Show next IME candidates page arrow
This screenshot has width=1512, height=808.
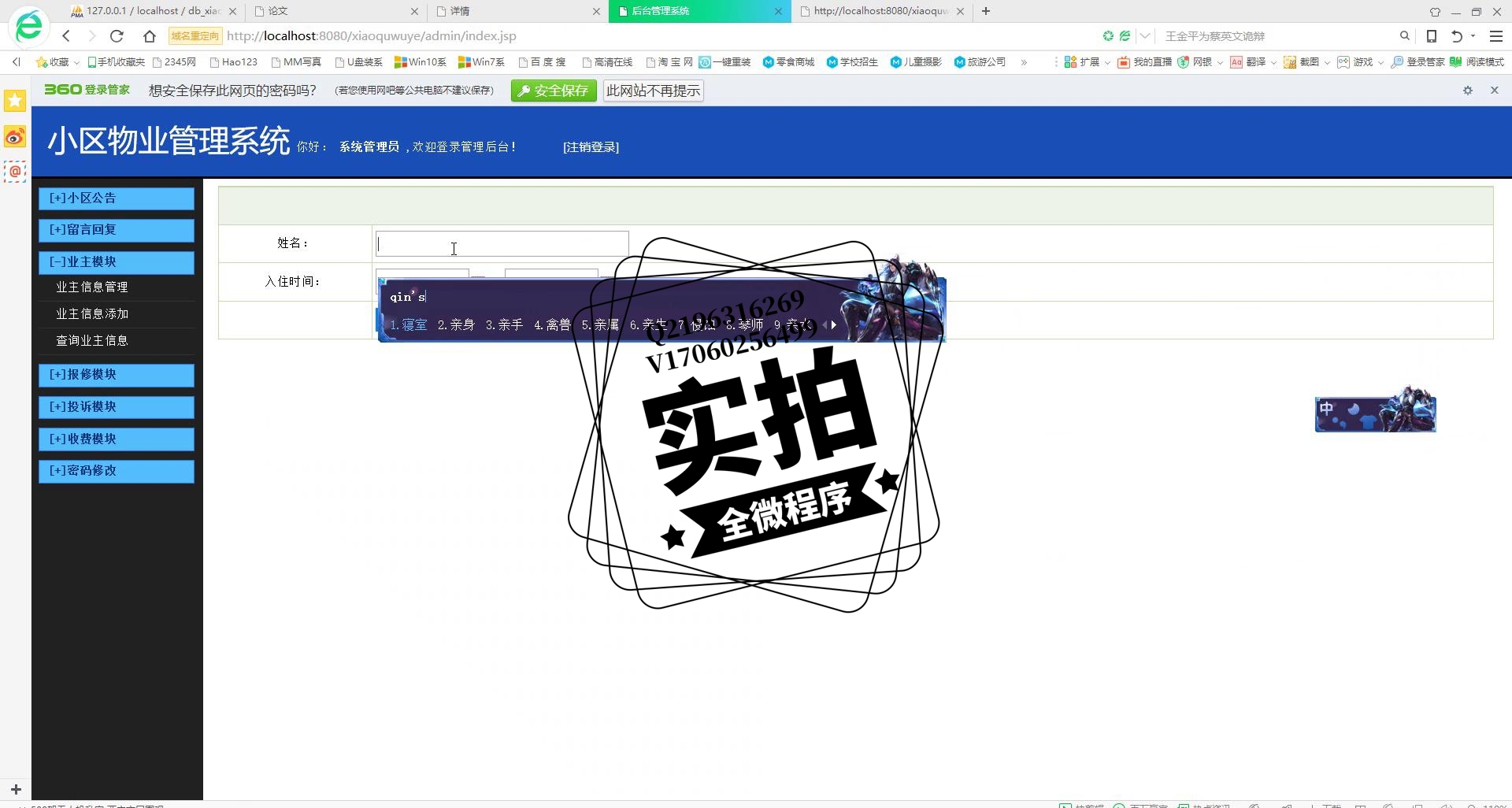[834, 324]
